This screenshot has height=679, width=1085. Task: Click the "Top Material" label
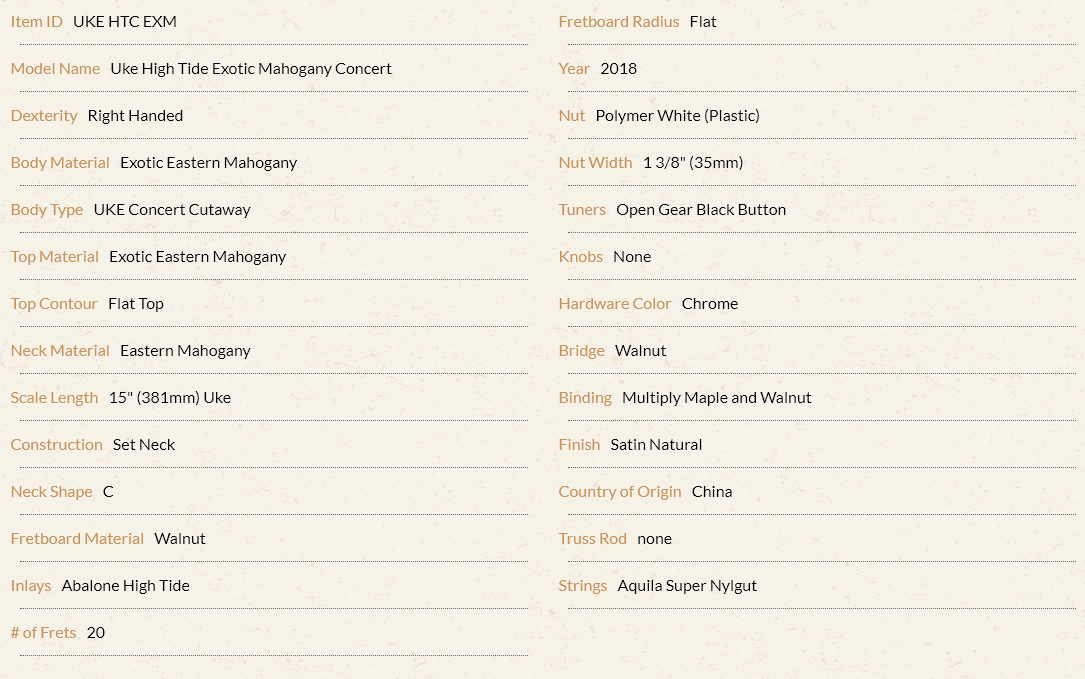55,257
